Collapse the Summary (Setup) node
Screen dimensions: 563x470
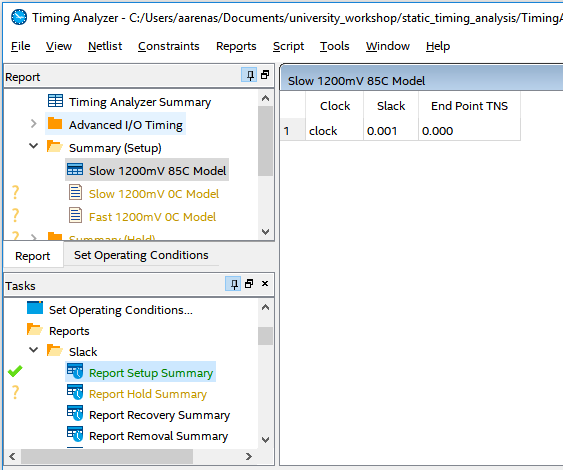33,146
